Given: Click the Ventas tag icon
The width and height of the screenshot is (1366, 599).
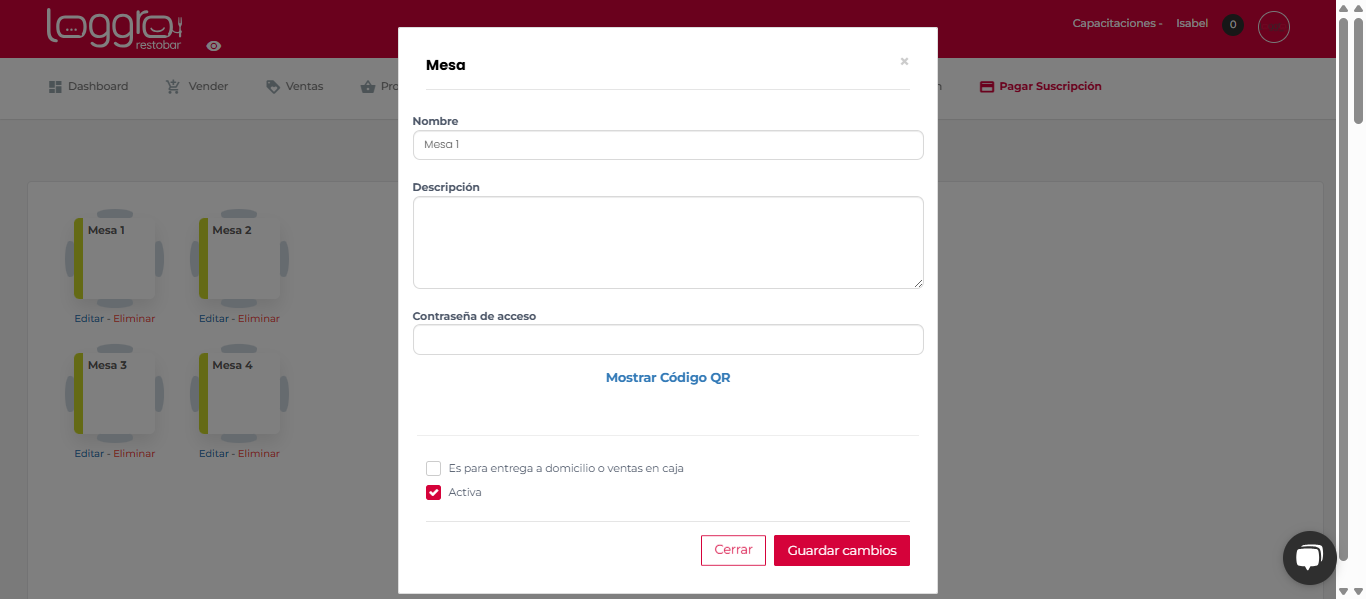Looking at the screenshot, I should [273, 87].
